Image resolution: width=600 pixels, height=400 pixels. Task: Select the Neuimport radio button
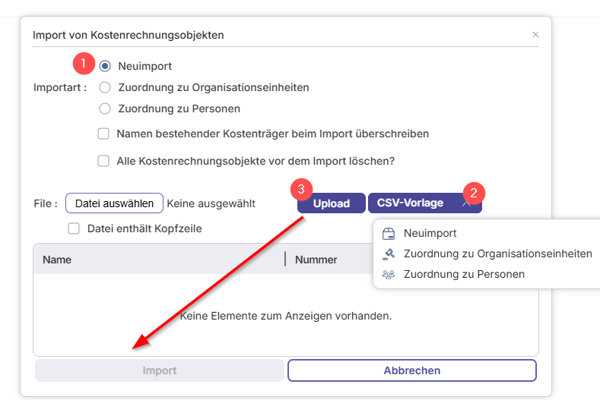click(x=105, y=66)
